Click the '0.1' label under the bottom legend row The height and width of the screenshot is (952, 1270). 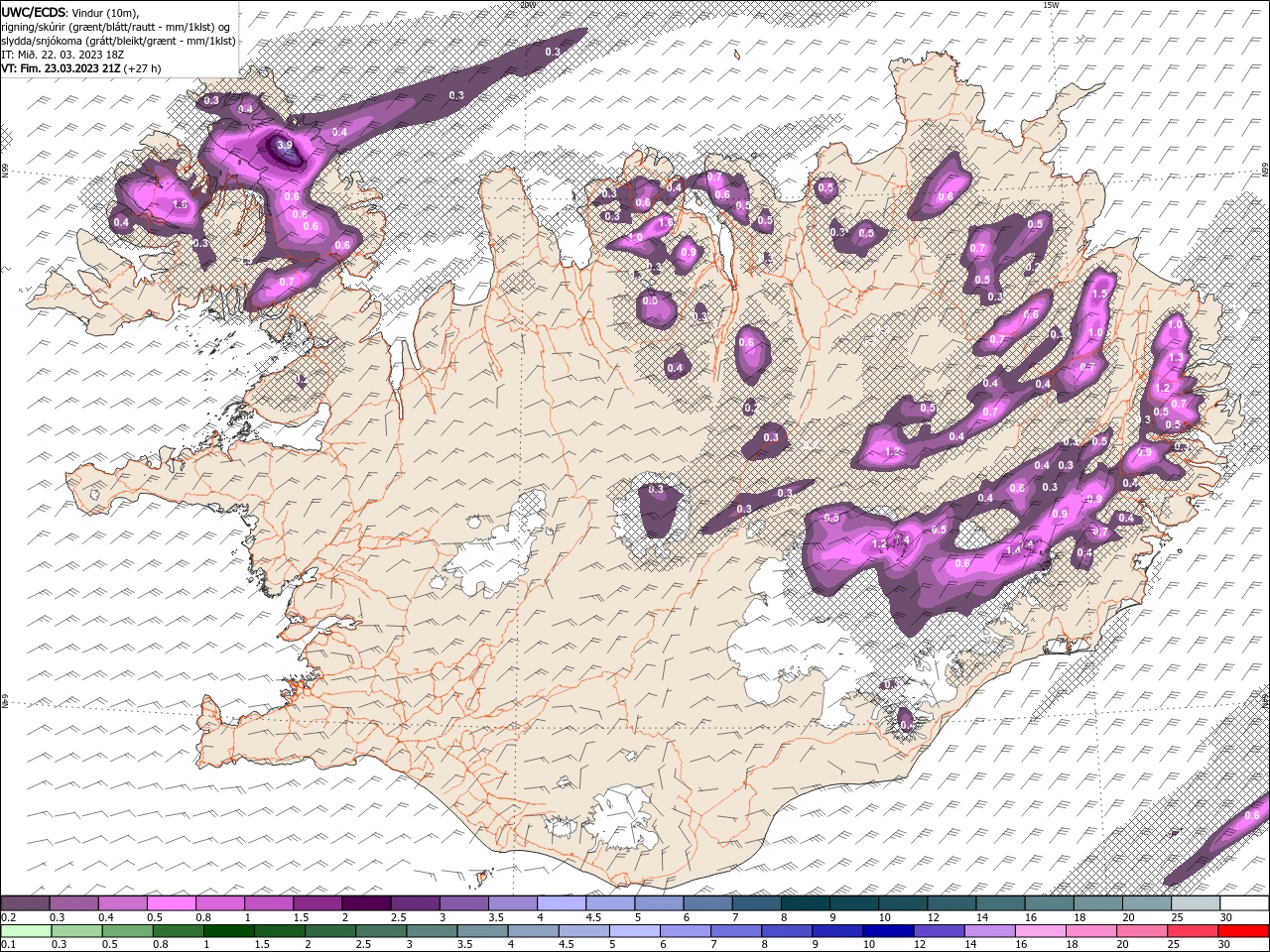point(8,945)
